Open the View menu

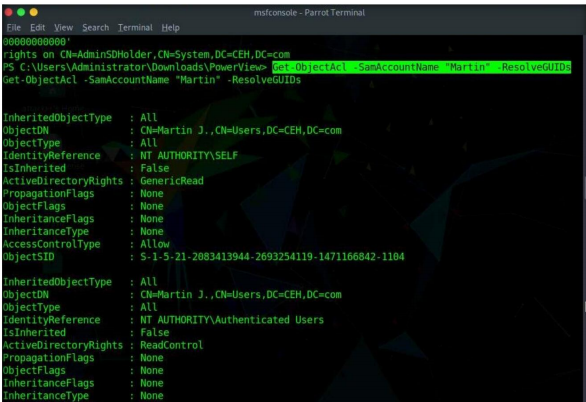63,28
